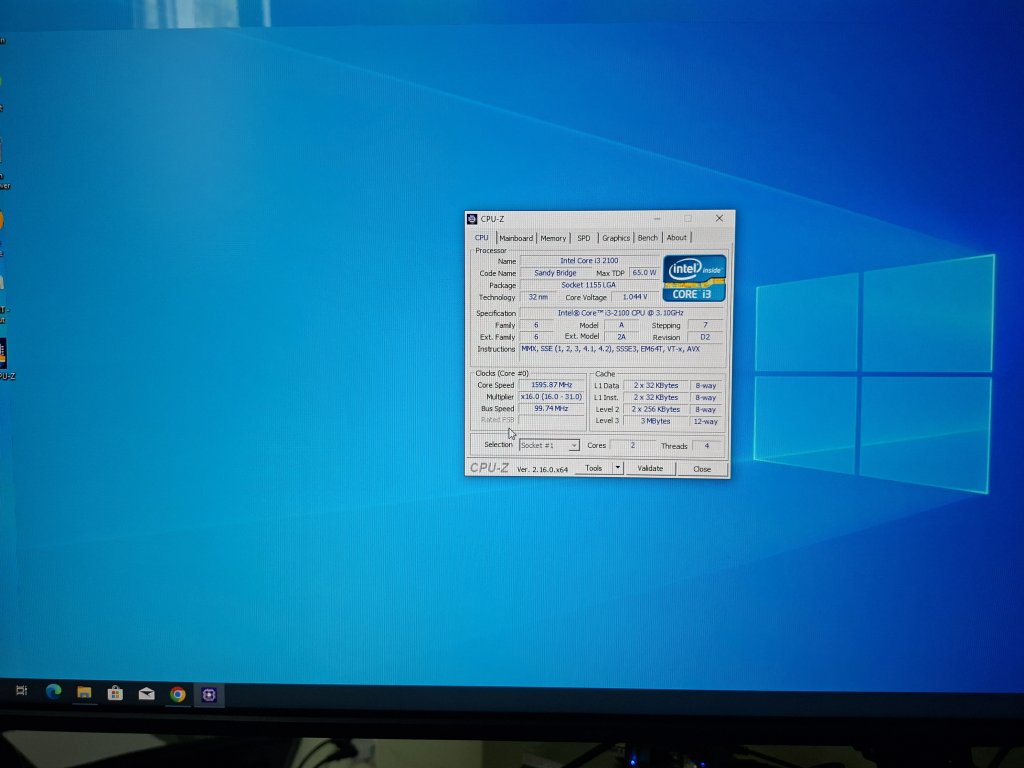Open the SPD tab

583,238
